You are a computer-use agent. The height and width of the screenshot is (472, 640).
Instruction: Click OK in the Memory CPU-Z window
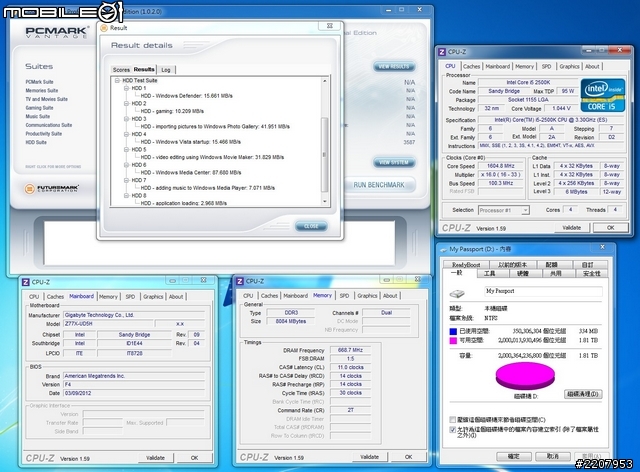pos(408,457)
